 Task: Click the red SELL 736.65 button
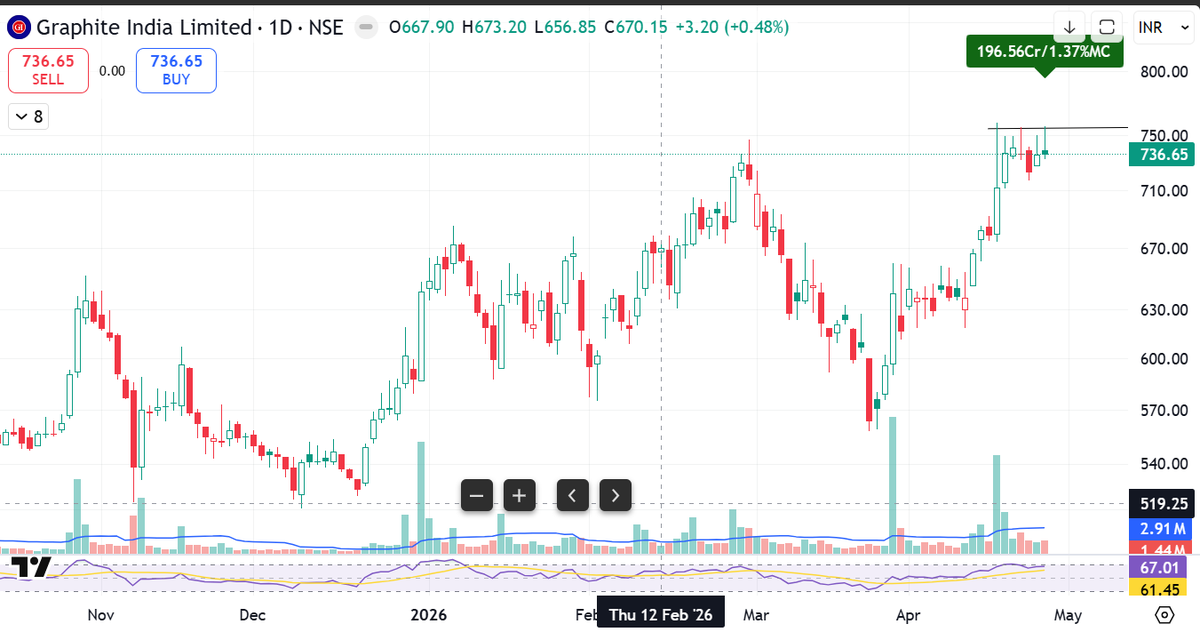pyautogui.click(x=48, y=70)
